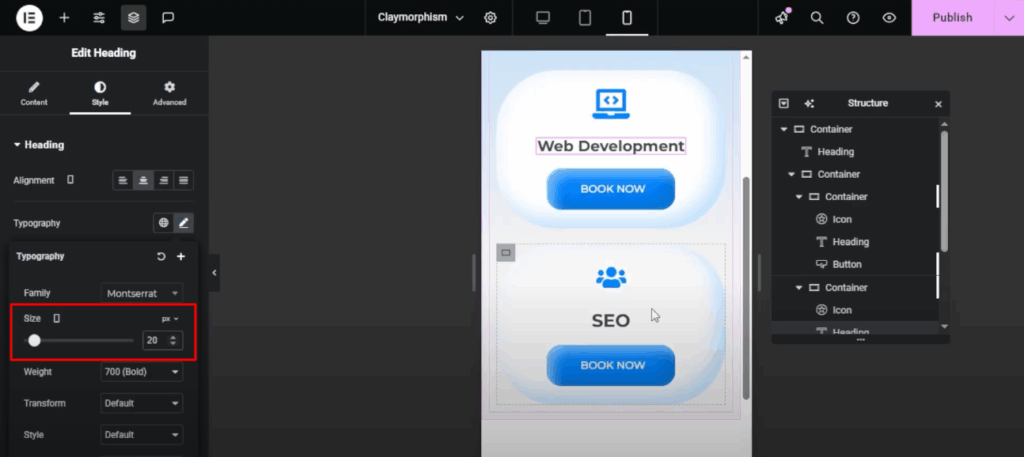Screen dimensions: 1024x457
Task: Open the Style Default dropdown
Action: tap(142, 435)
